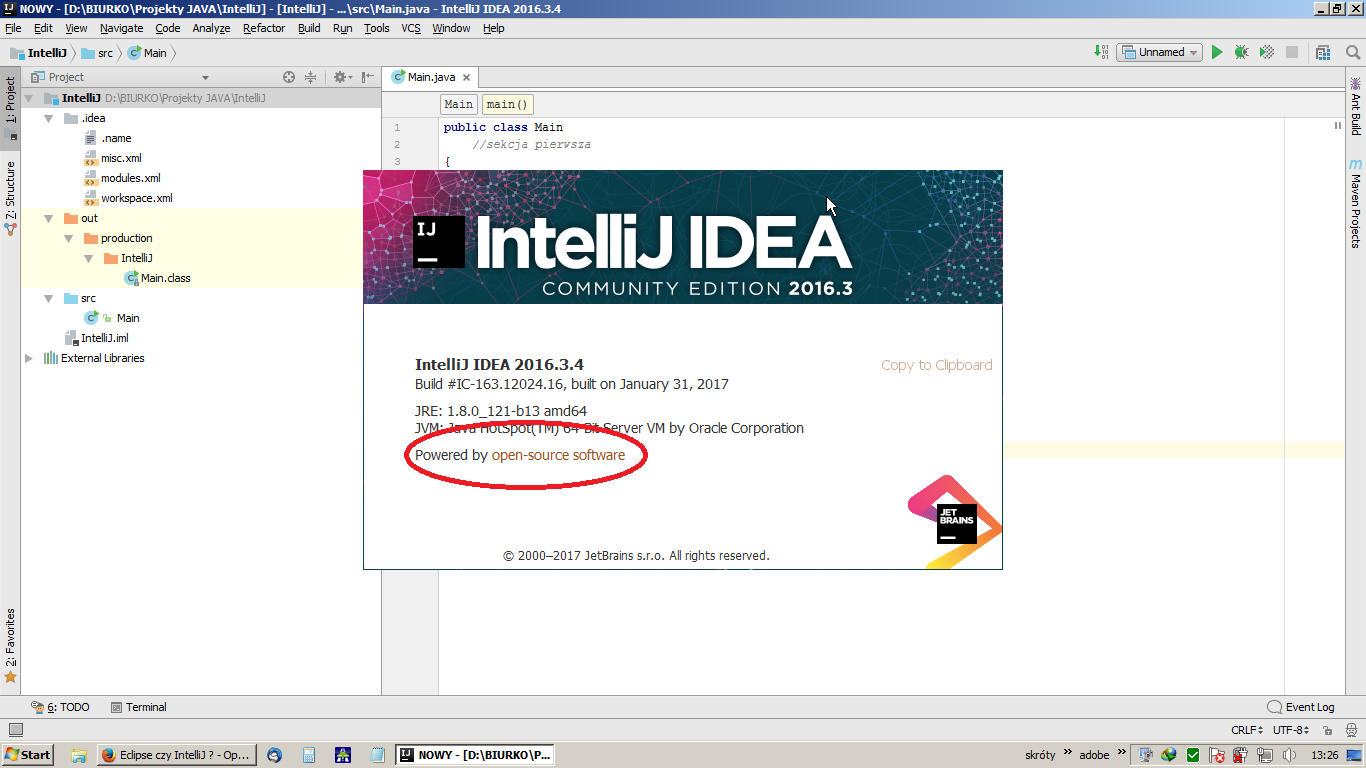The height and width of the screenshot is (768, 1366).
Task: Collapse the .idea folder
Action: click(x=48, y=118)
